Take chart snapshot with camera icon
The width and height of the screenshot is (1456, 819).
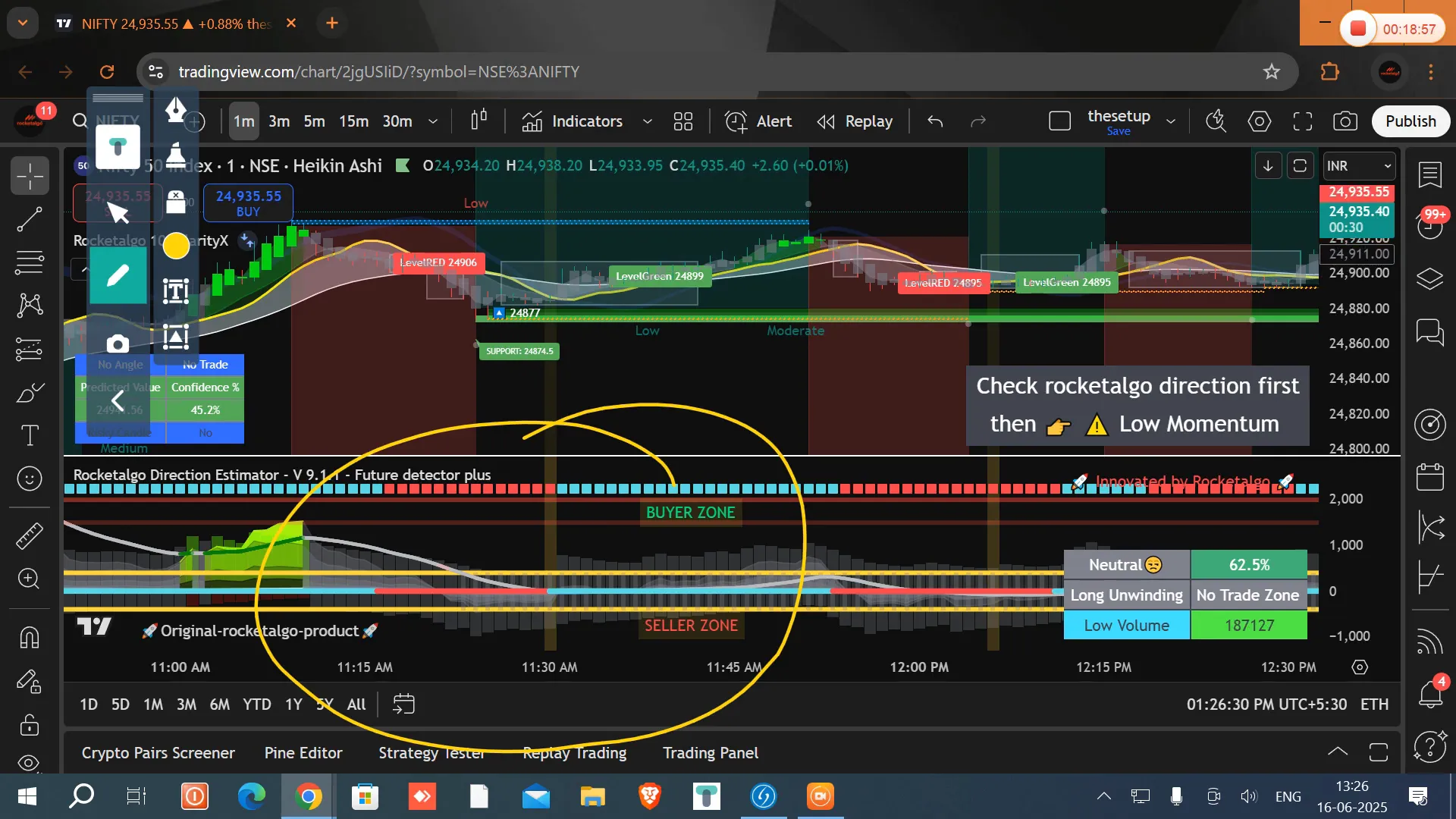coord(1345,121)
